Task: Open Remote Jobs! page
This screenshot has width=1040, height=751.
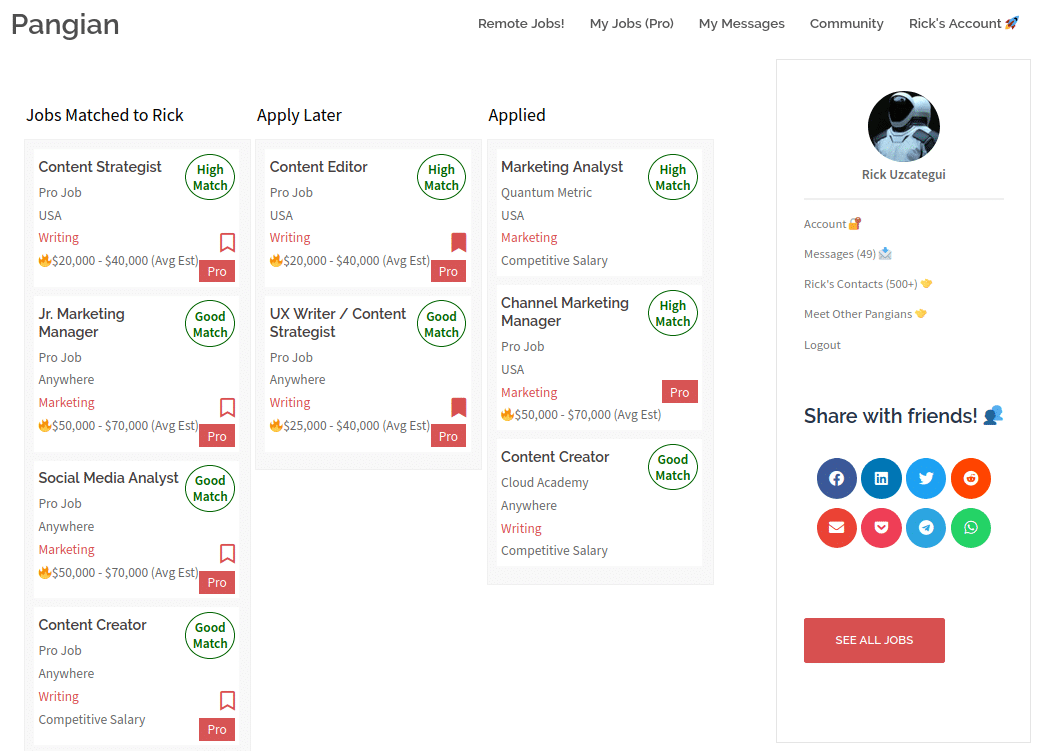Action: [x=521, y=23]
